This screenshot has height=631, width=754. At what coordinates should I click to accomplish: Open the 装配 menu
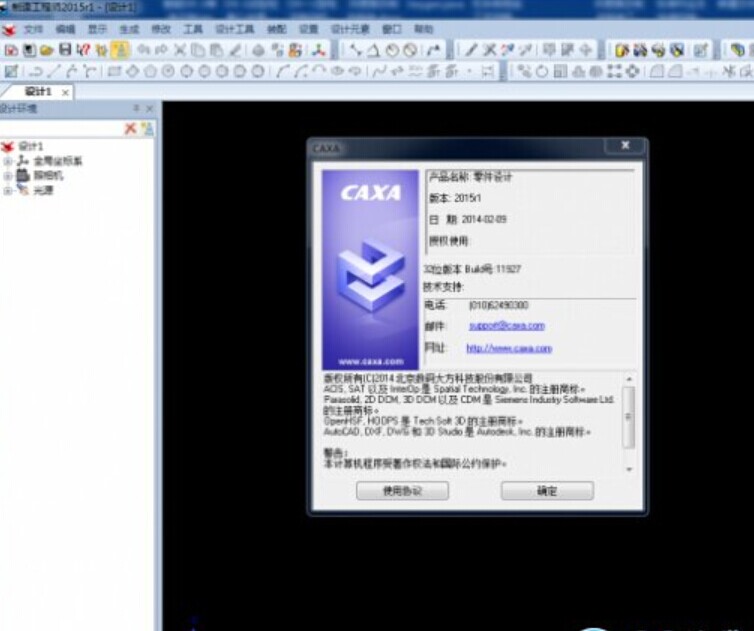(x=276, y=29)
